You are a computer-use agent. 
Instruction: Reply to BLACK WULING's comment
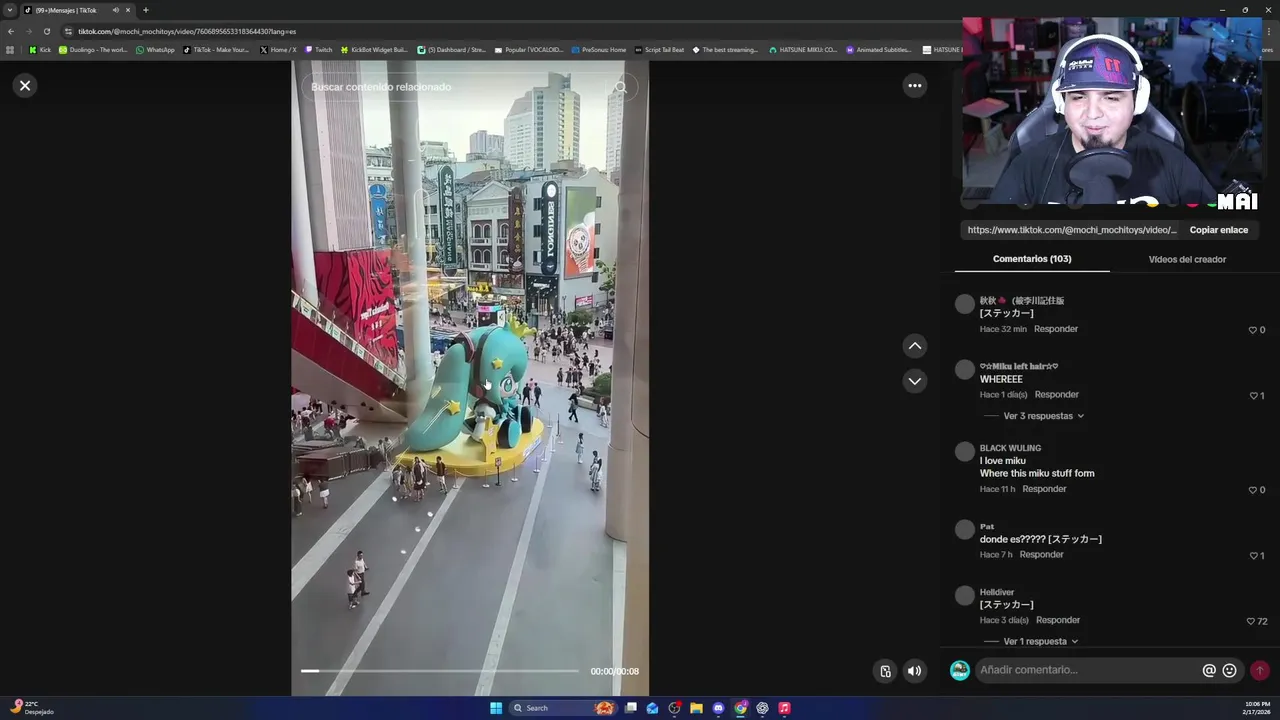(x=1044, y=489)
